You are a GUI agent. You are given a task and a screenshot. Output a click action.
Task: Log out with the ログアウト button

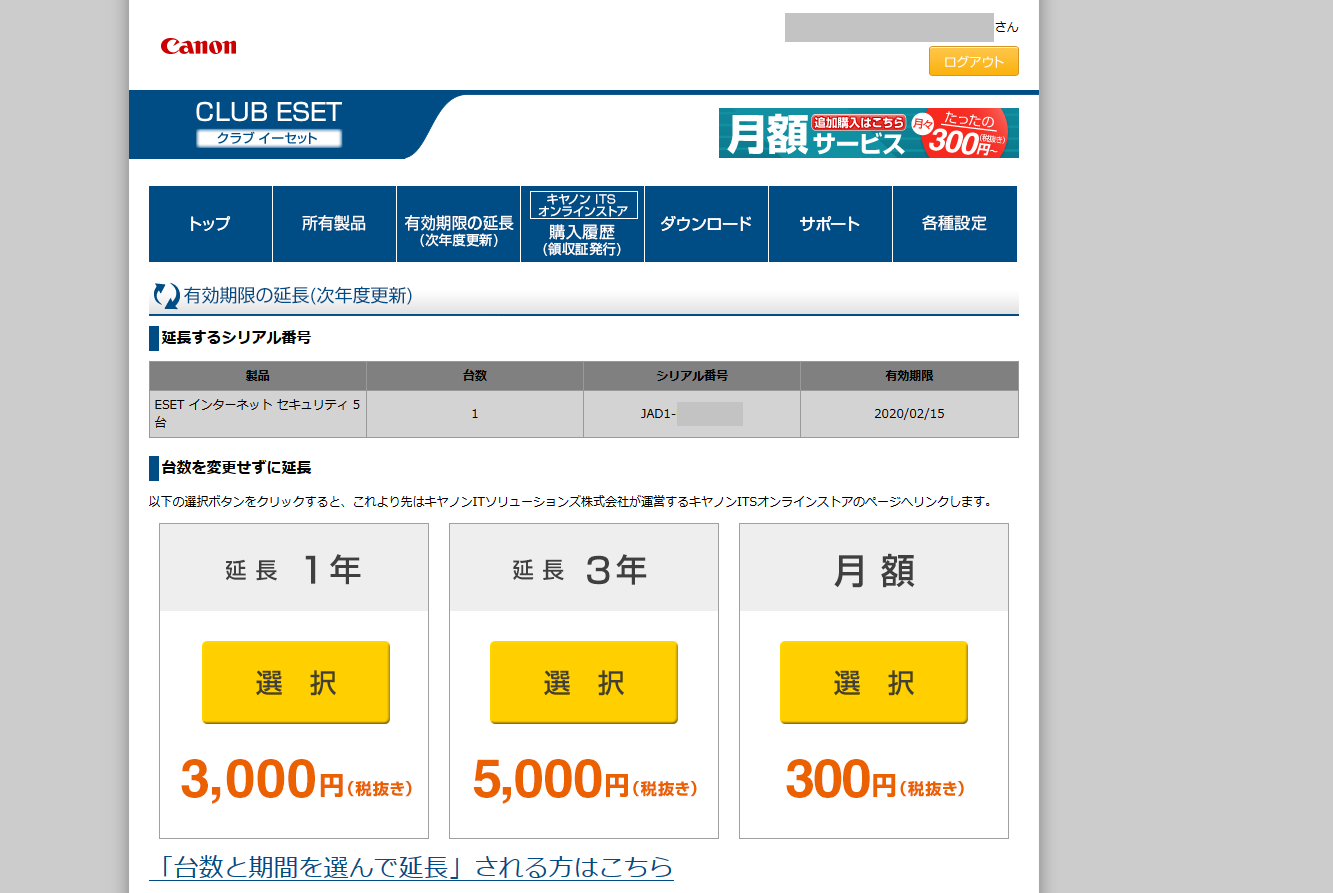974,61
